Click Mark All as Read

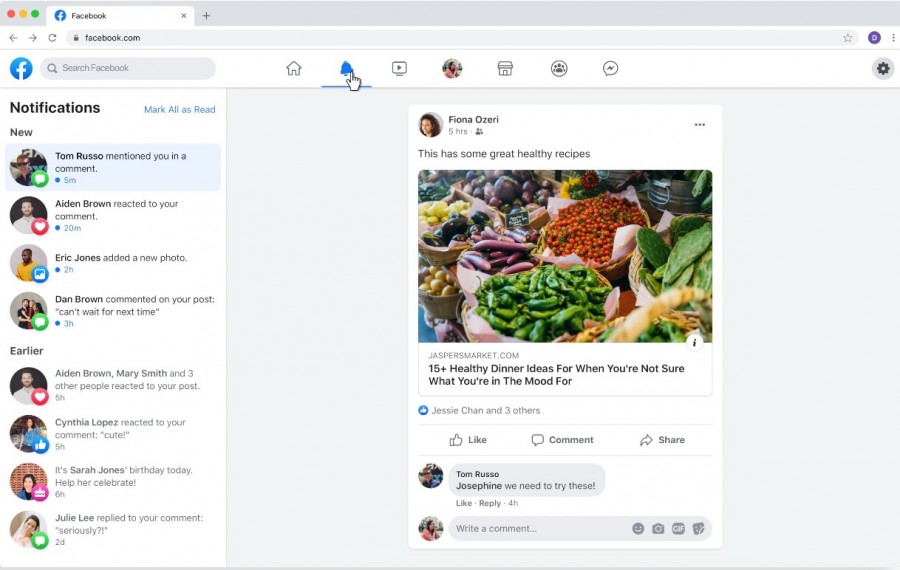click(179, 109)
